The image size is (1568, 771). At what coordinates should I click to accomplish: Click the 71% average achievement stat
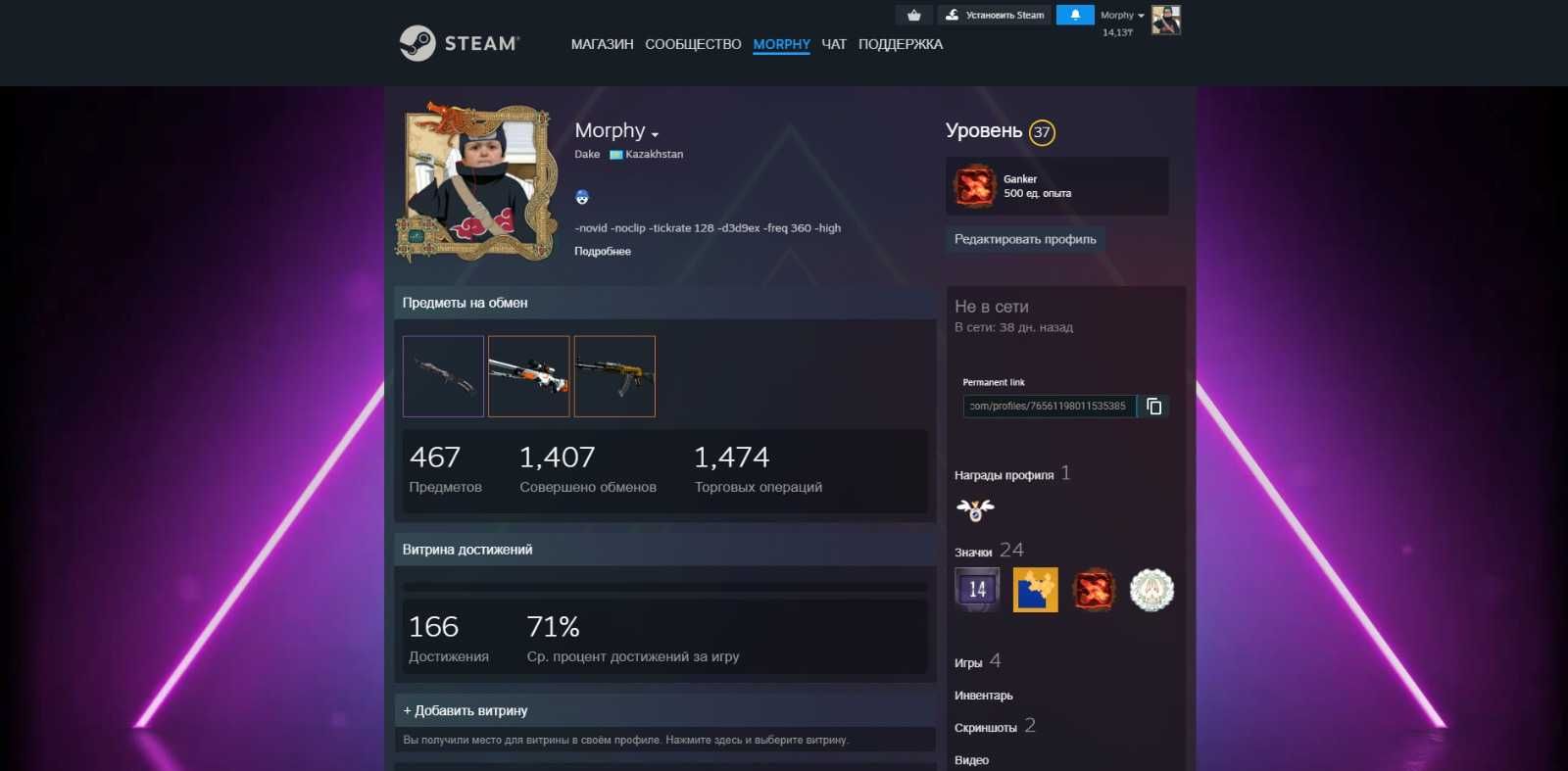pos(633,638)
